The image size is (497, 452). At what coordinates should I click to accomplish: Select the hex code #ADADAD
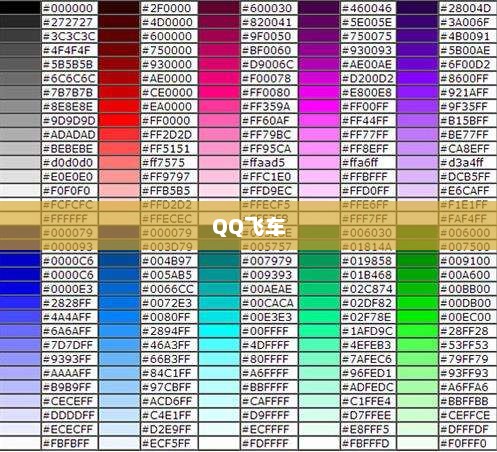click(69, 135)
